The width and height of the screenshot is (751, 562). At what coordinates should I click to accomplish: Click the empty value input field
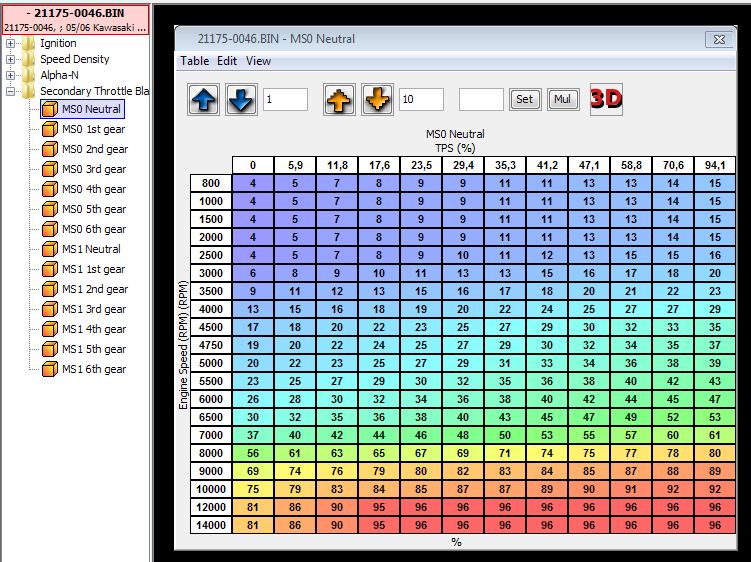(x=481, y=99)
